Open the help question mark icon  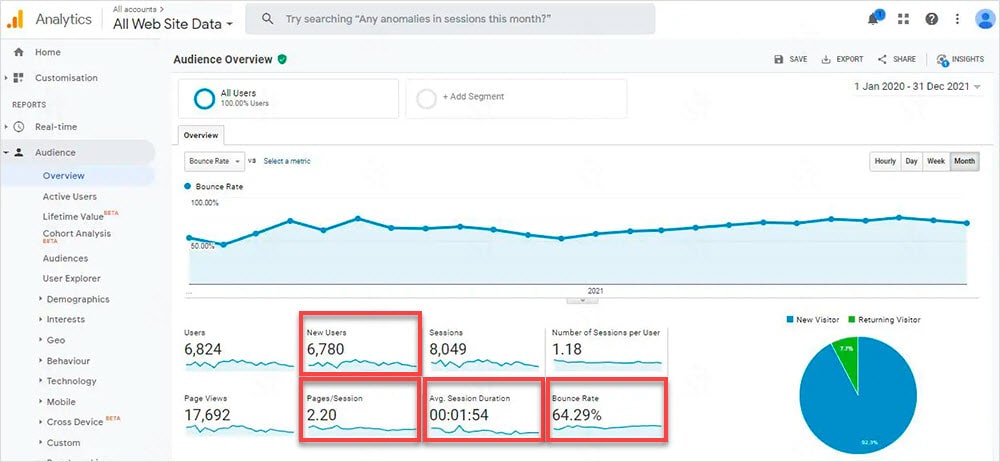coord(932,19)
